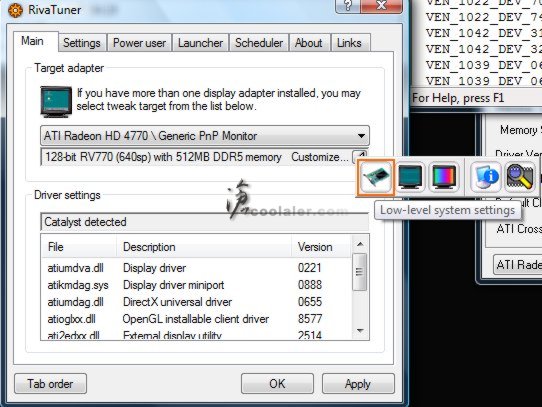Switch to the Settings tab
Image resolution: width=542 pixels, height=407 pixels.
click(x=82, y=43)
